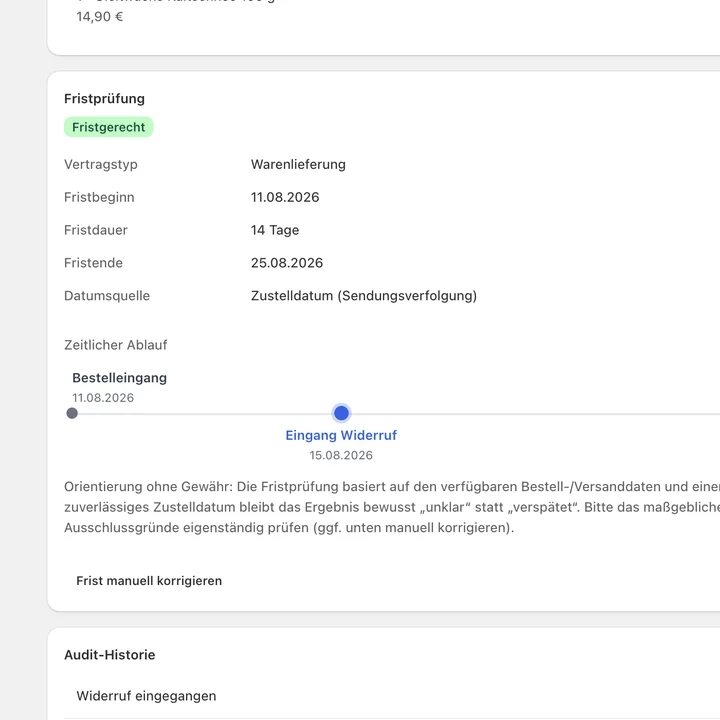Click the Fristbeginn field label
Viewport: 720px width, 720px height.
point(99,197)
